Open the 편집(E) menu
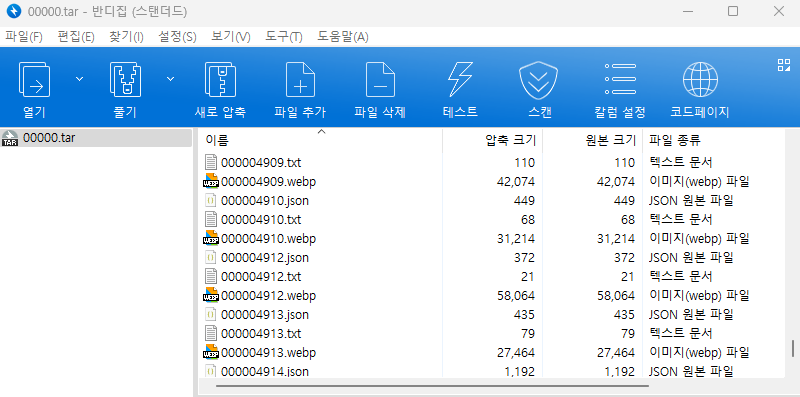Screen dimensions: 800x397 pyautogui.click(x=76, y=37)
